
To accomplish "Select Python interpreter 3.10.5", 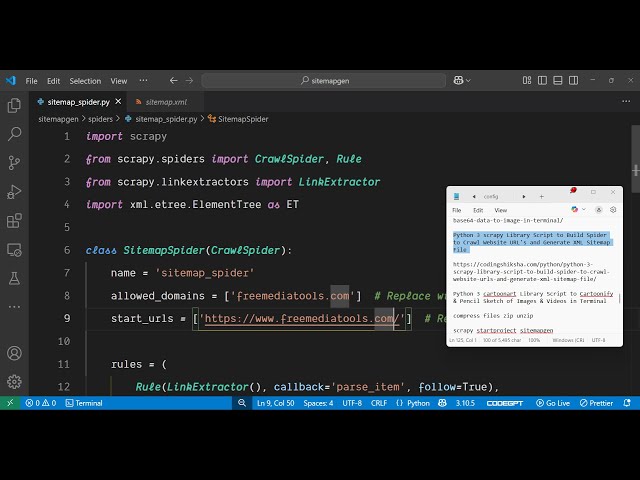I will 465,403.
